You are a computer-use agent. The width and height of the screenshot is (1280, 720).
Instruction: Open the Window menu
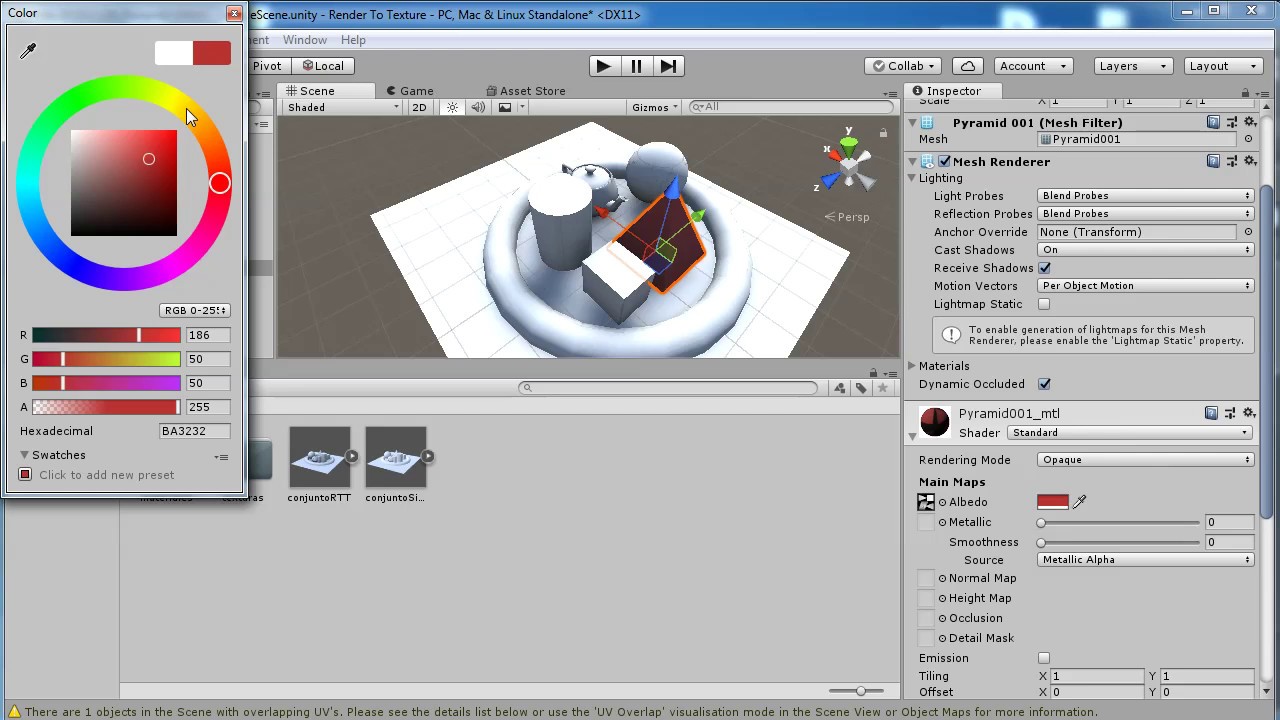(305, 40)
